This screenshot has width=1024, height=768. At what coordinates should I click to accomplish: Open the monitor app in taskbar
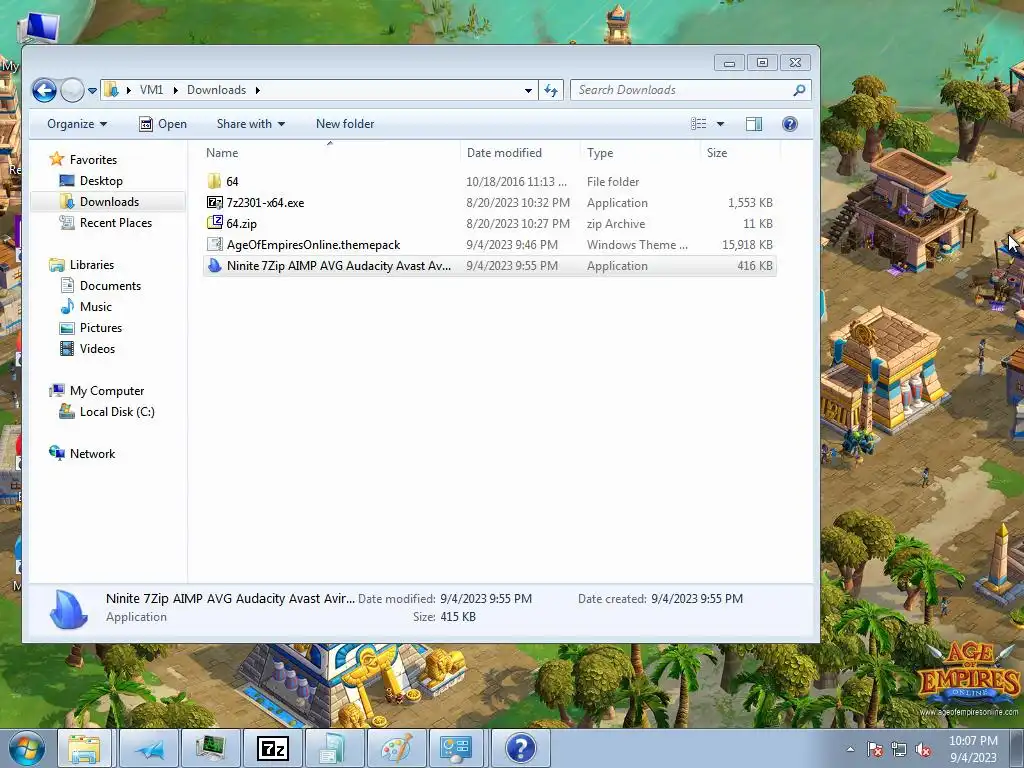coord(211,748)
